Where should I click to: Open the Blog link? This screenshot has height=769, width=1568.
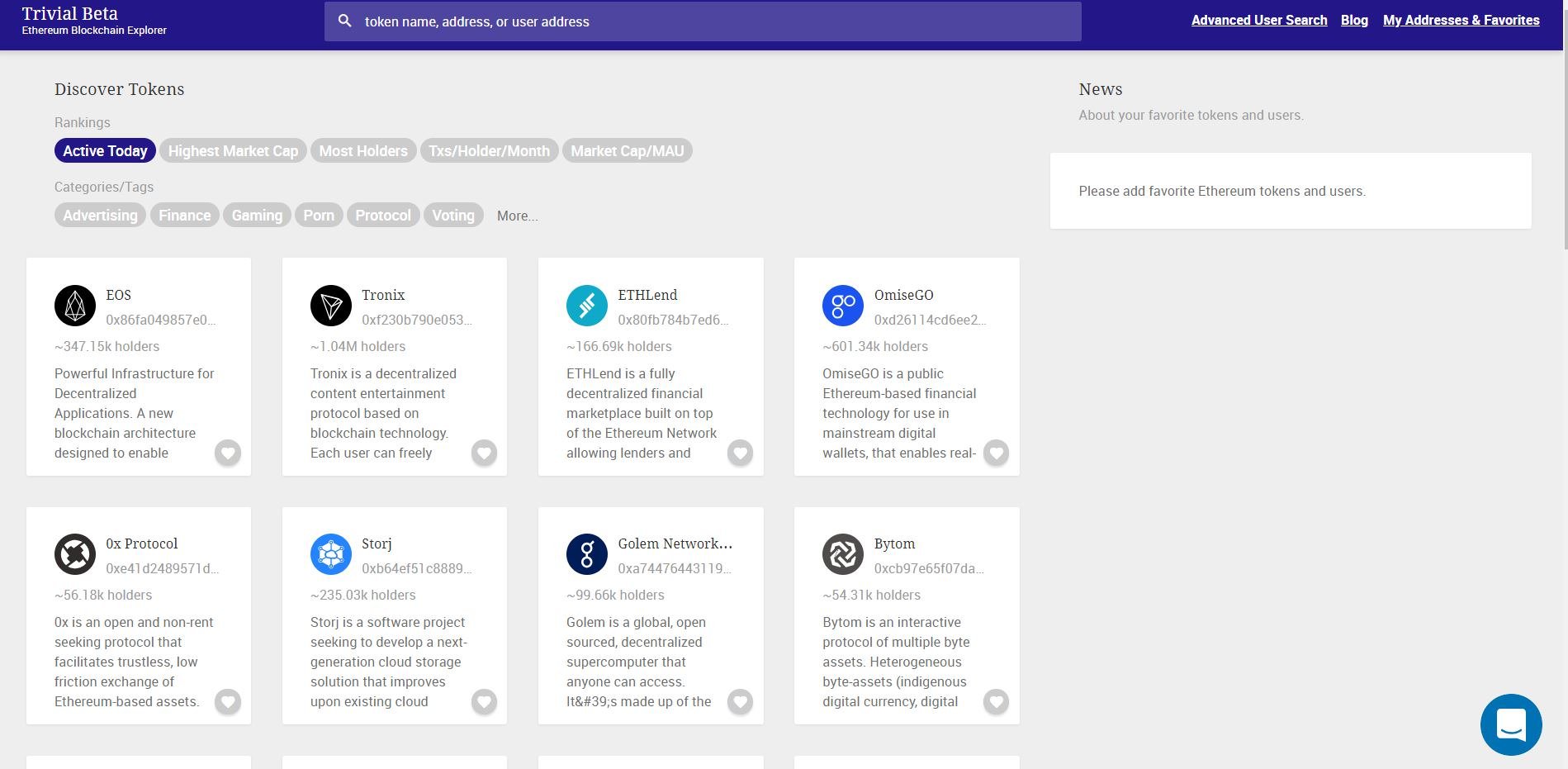[1354, 20]
